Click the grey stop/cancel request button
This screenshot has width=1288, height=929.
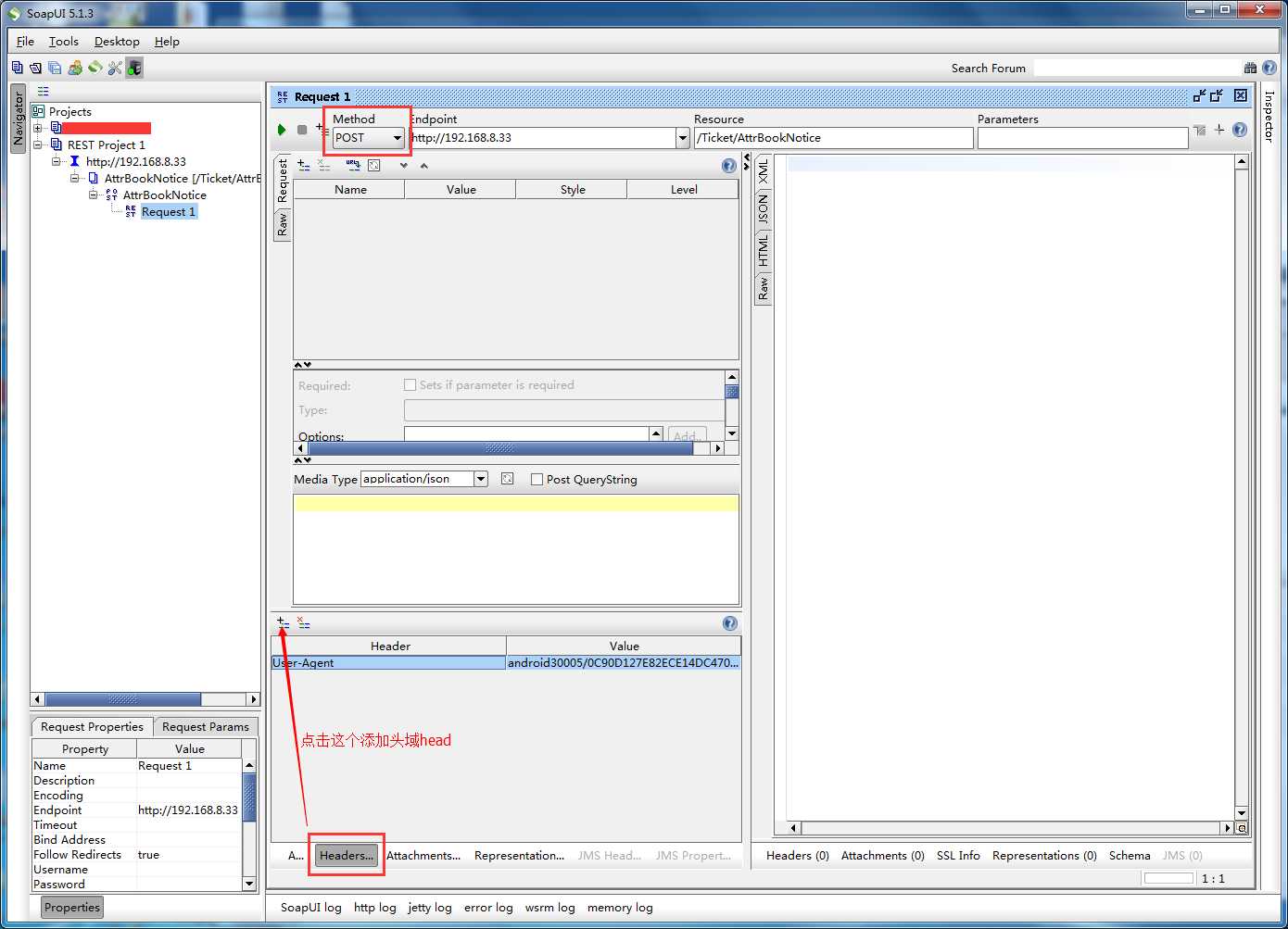302,130
